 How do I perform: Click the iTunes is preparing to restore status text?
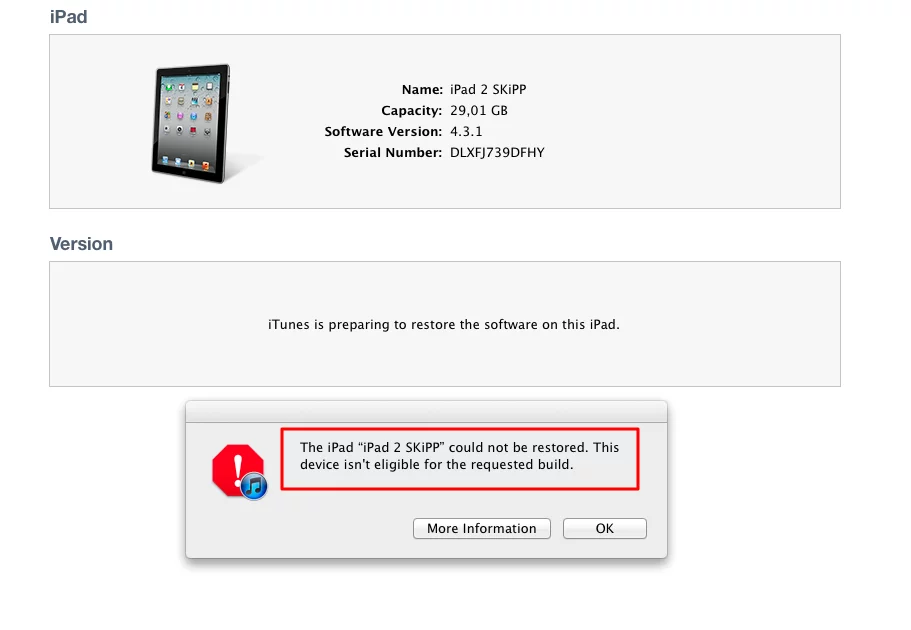coord(444,324)
